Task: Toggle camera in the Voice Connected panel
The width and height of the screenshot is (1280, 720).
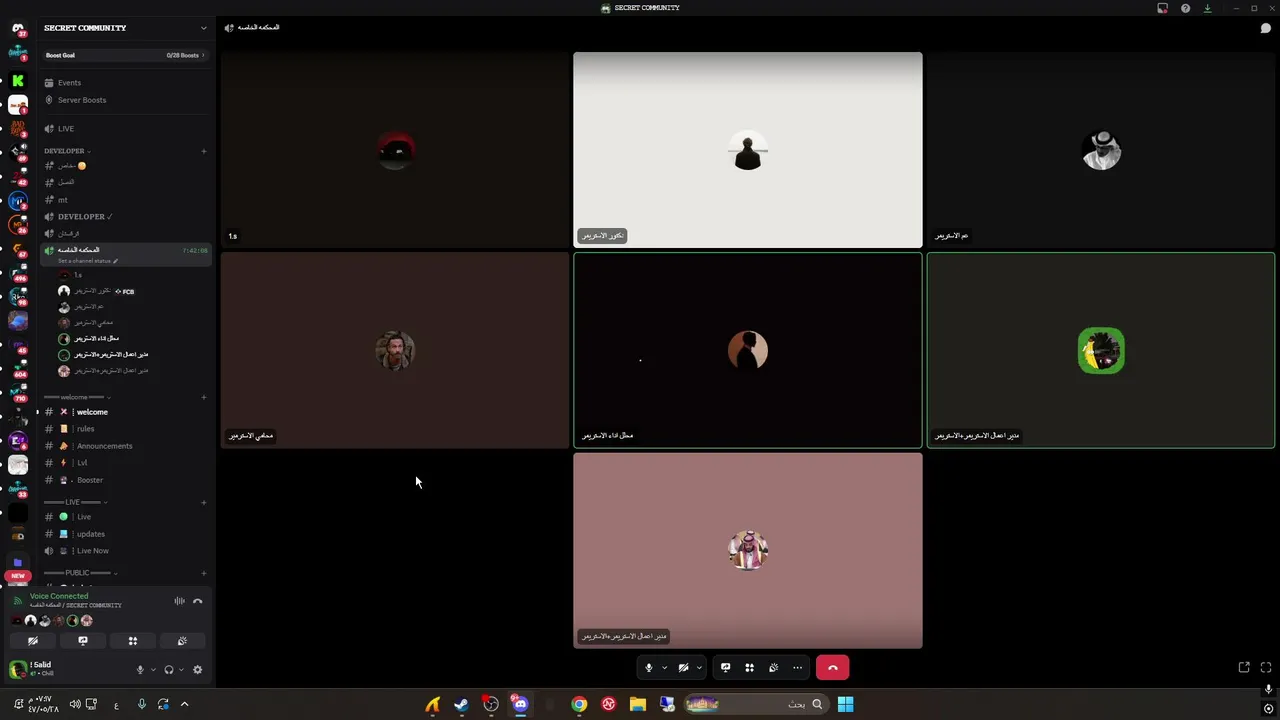Action: click(x=33, y=641)
